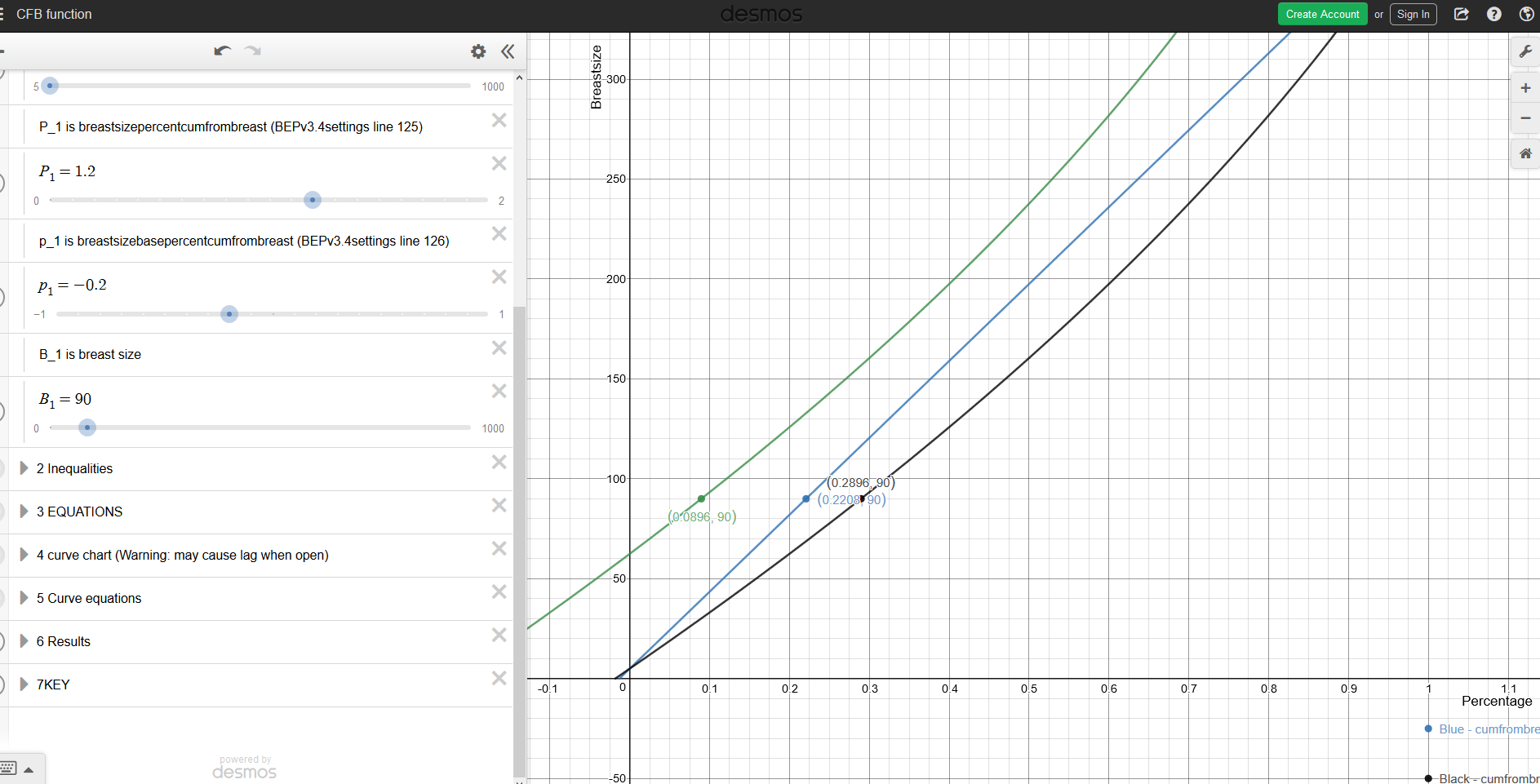The image size is (1540, 784).
Task: Zoom in on the graph
Action: pyautogui.click(x=1524, y=88)
